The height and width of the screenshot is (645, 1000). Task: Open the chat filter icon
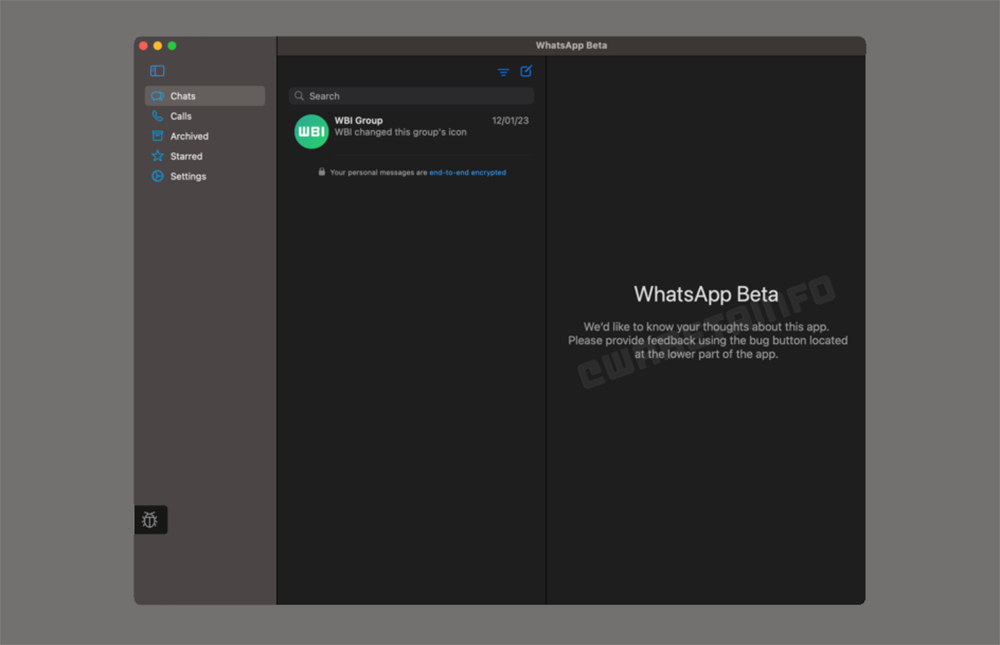503,72
